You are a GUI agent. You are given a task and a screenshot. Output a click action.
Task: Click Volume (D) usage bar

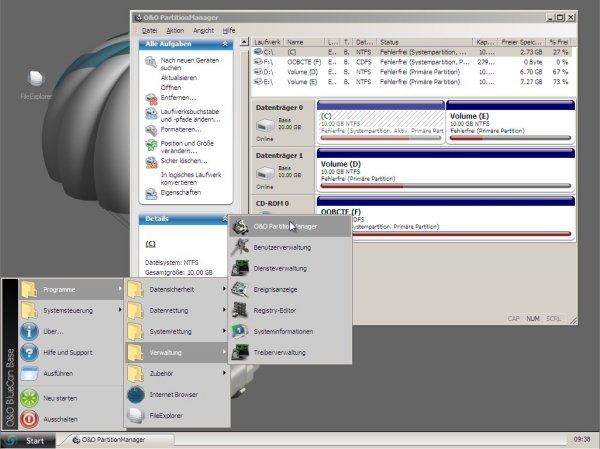pyautogui.click(x=446, y=186)
